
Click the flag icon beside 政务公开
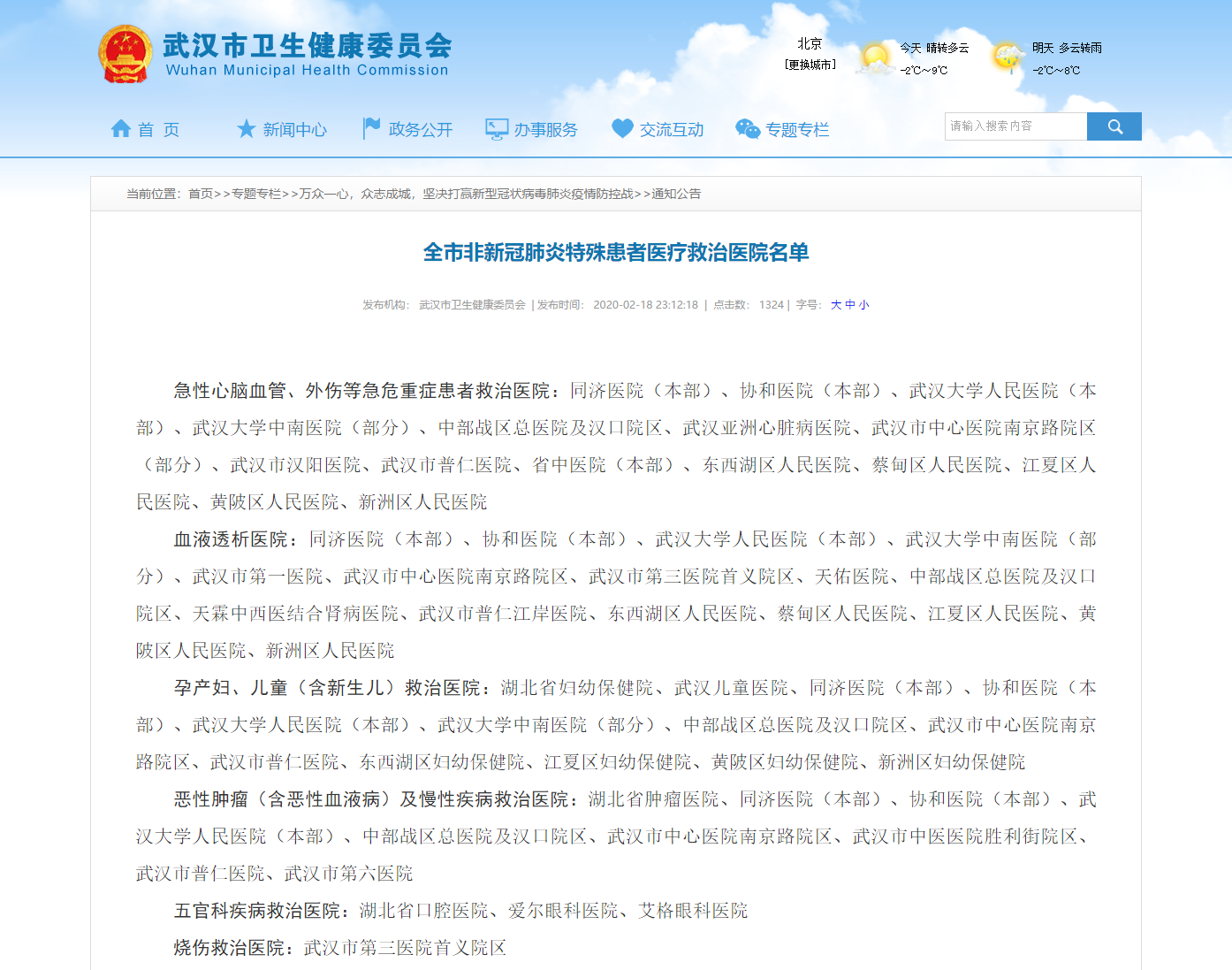coord(371,126)
